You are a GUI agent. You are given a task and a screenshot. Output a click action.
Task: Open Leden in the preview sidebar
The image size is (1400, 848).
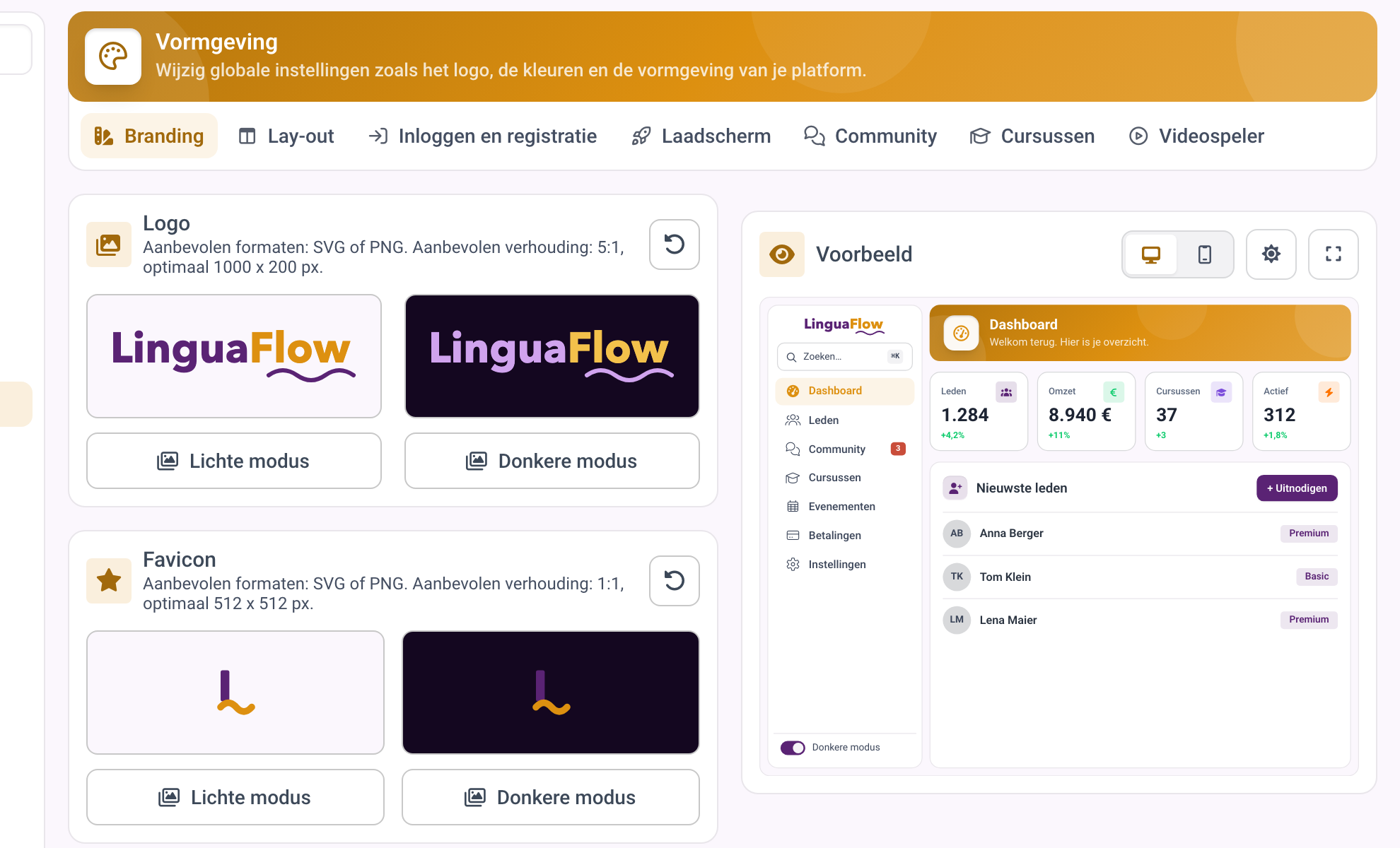click(x=845, y=420)
